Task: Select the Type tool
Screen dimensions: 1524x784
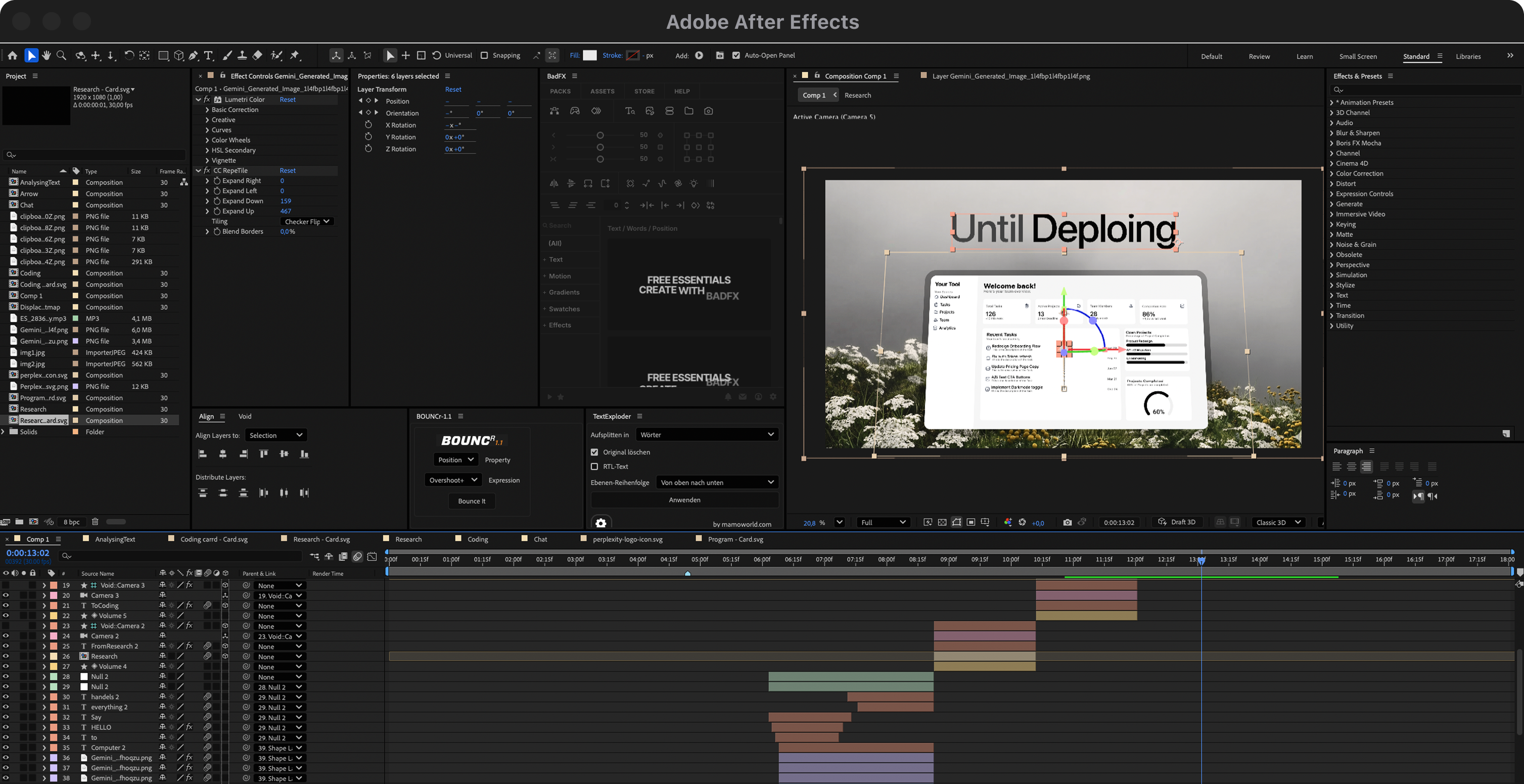Action: 208,55
